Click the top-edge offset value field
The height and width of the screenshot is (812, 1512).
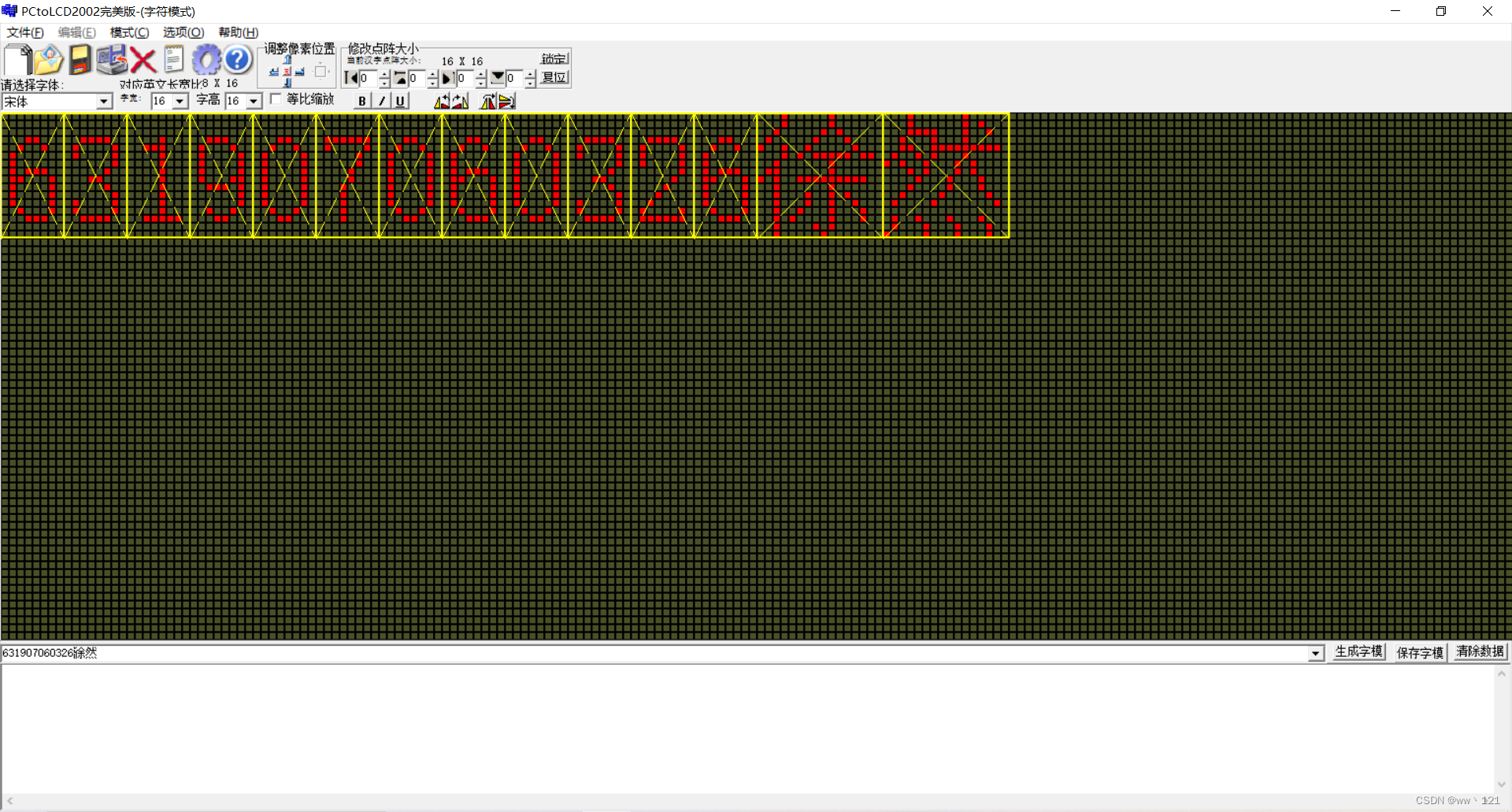coord(417,78)
